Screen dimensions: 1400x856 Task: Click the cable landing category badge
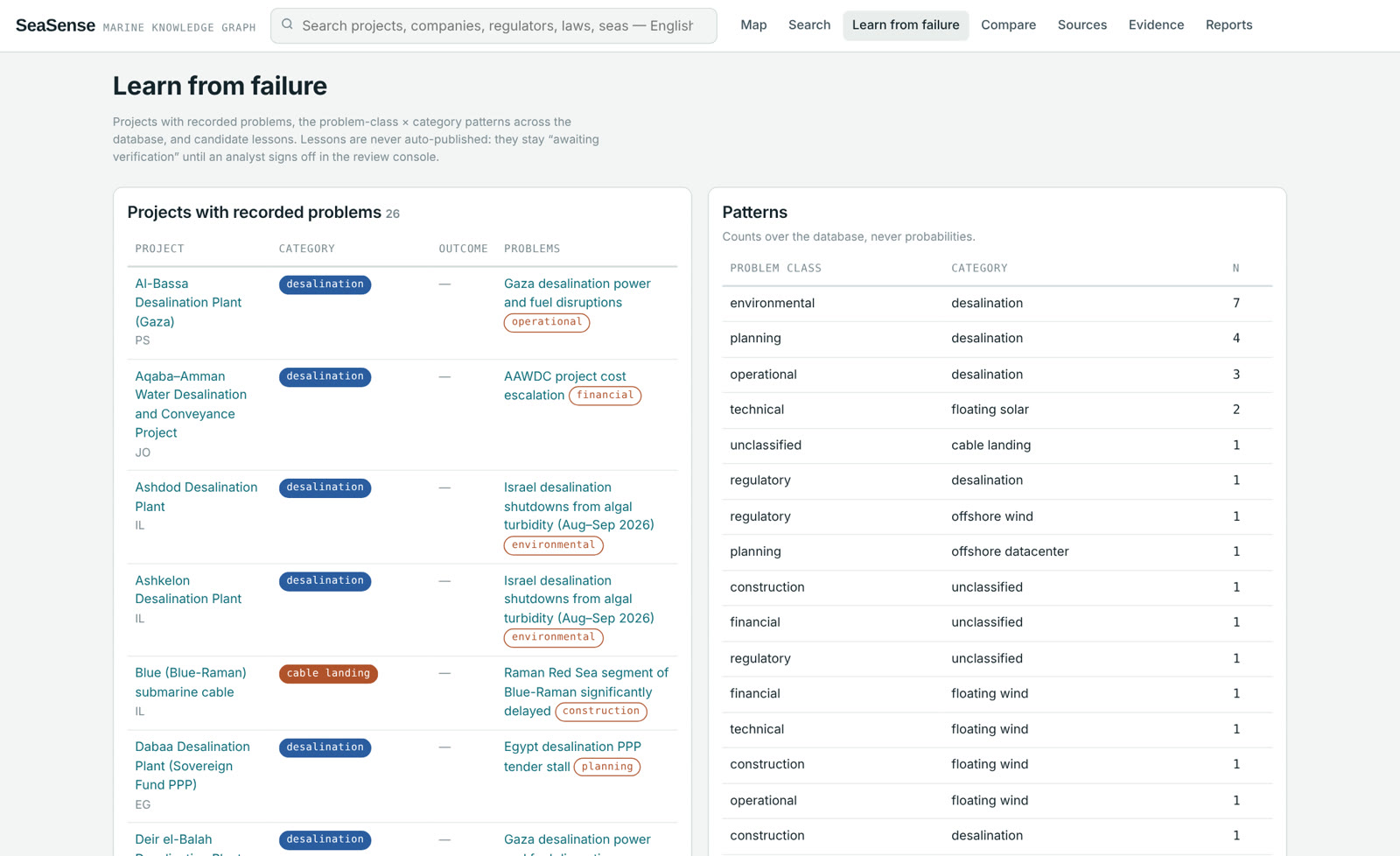click(328, 673)
